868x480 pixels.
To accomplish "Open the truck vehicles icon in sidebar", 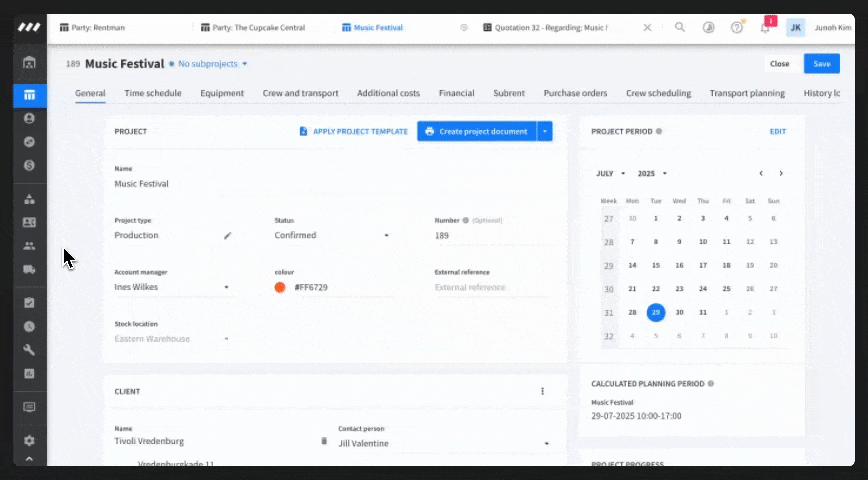I will tap(29, 270).
